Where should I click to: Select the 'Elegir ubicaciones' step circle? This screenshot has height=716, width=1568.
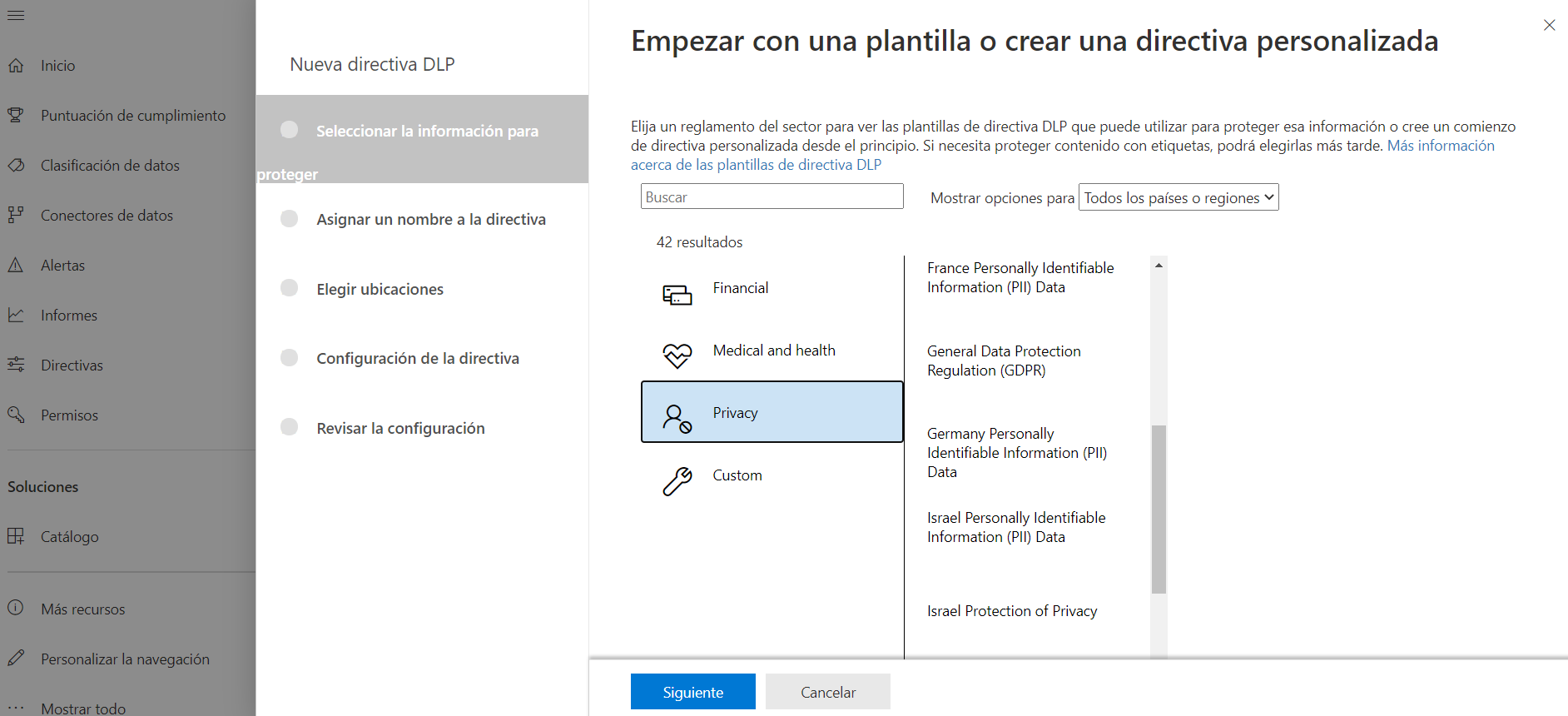[x=289, y=288]
